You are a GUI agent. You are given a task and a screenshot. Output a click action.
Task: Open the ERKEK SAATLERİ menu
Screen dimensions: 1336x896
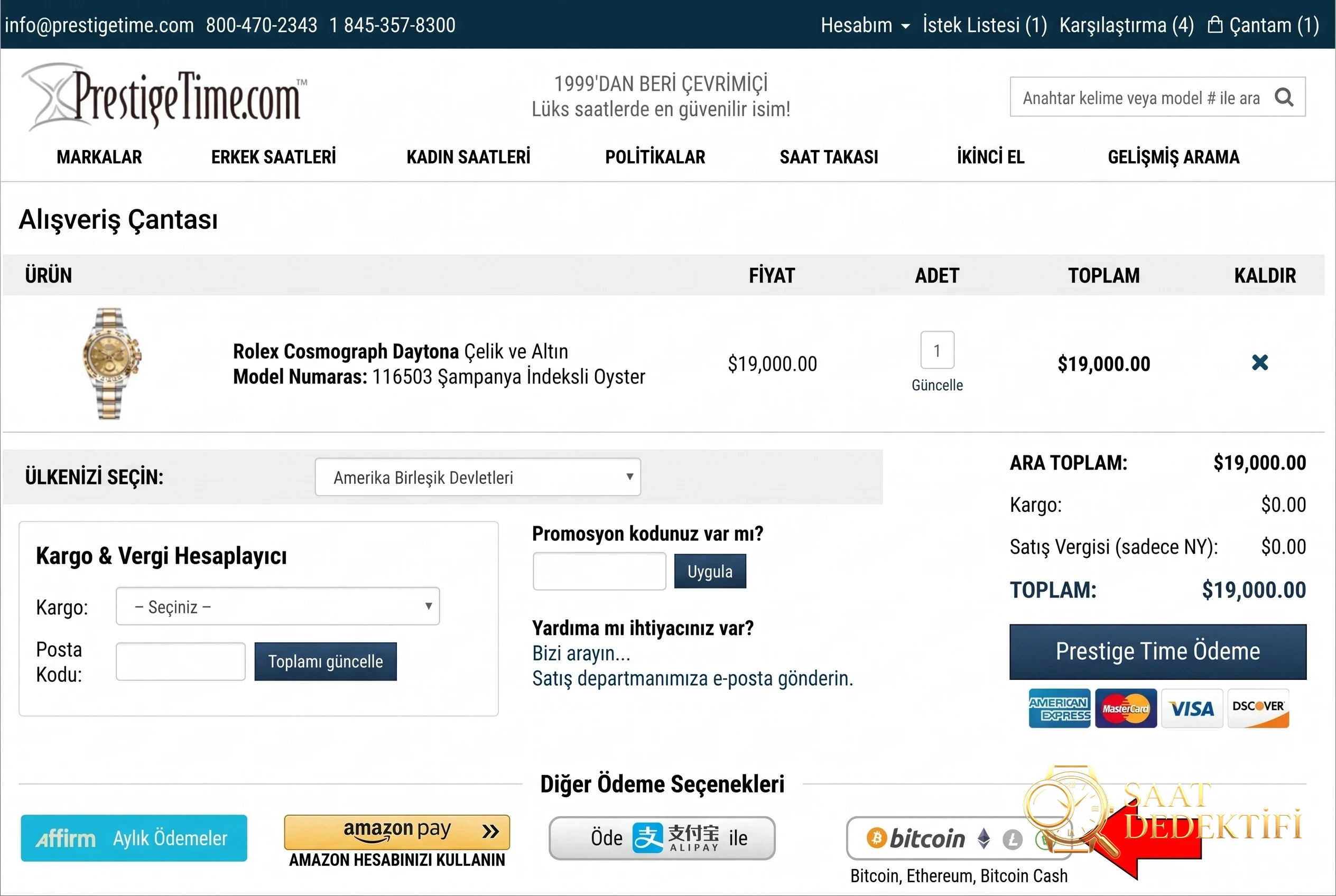273,156
